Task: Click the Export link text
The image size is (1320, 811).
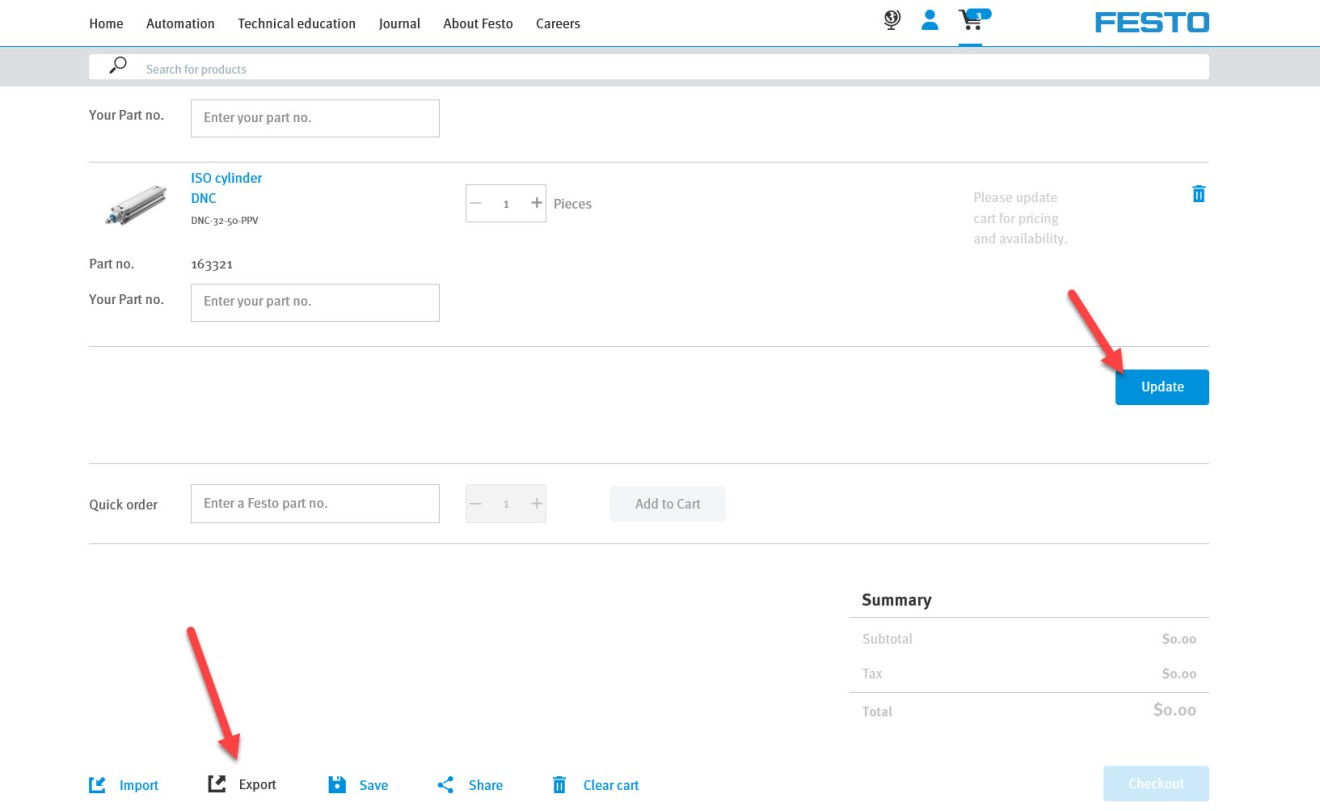Action: 257,785
